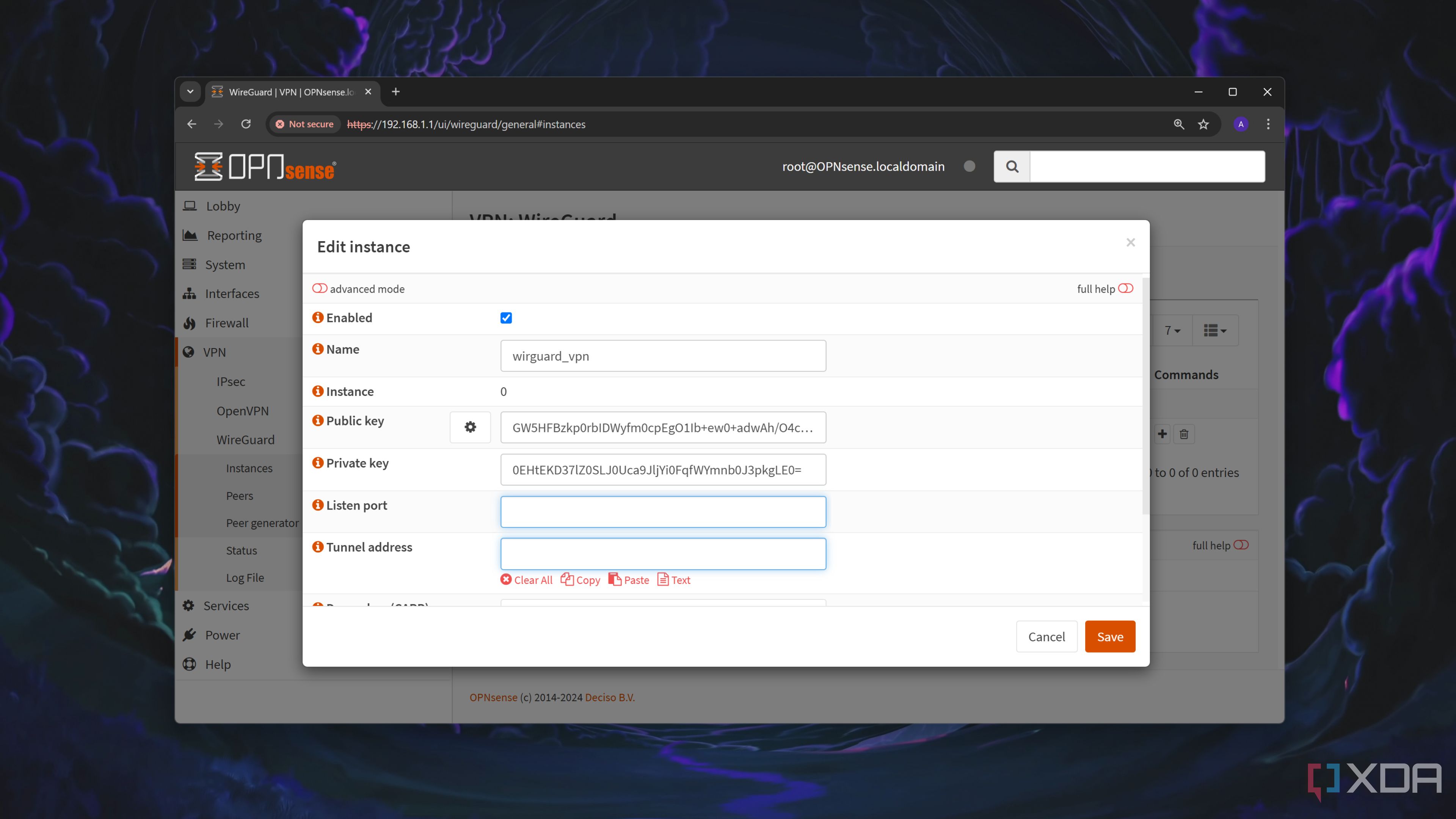Click the browser profile avatar A
This screenshot has height=819, width=1456.
point(1241,124)
